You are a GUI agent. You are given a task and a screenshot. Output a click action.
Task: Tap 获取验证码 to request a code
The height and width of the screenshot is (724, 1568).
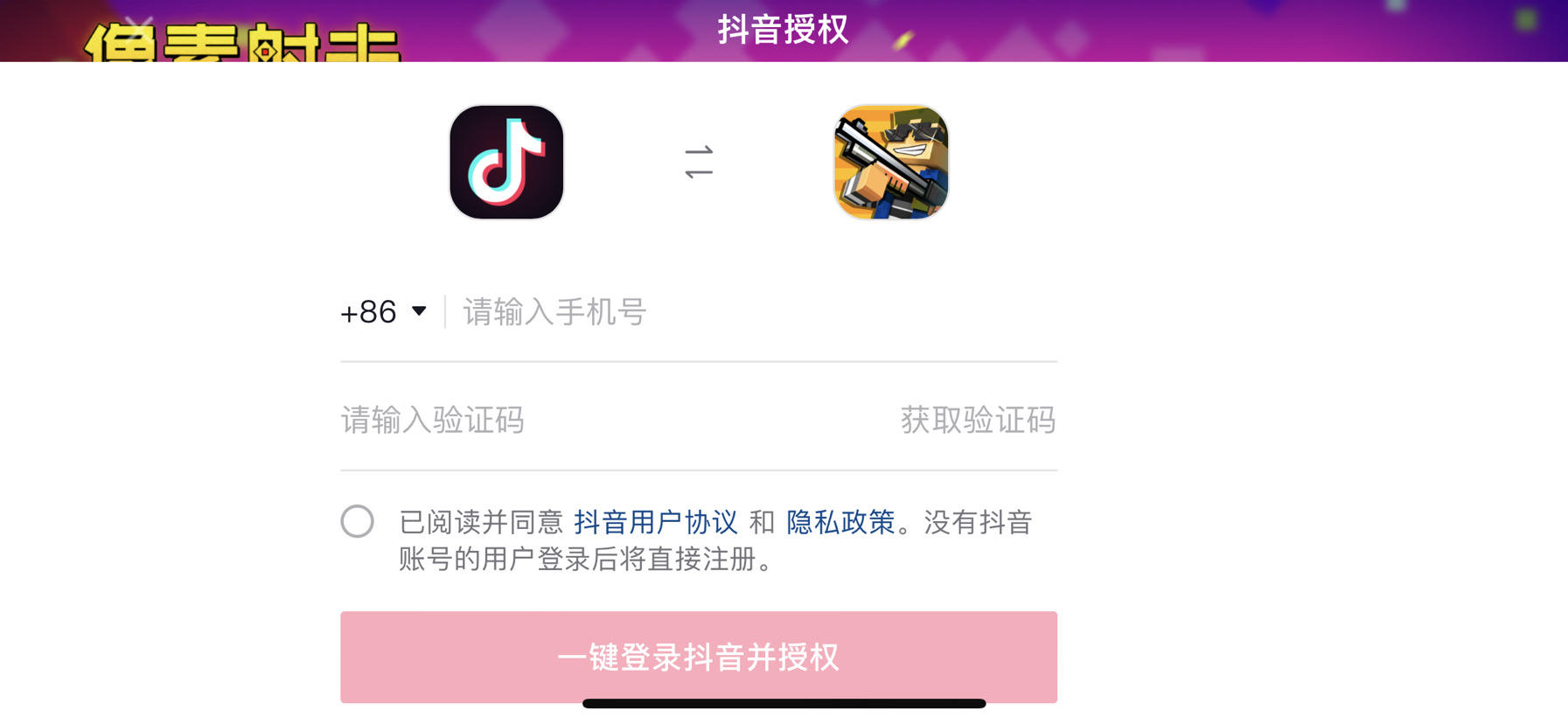click(x=978, y=420)
